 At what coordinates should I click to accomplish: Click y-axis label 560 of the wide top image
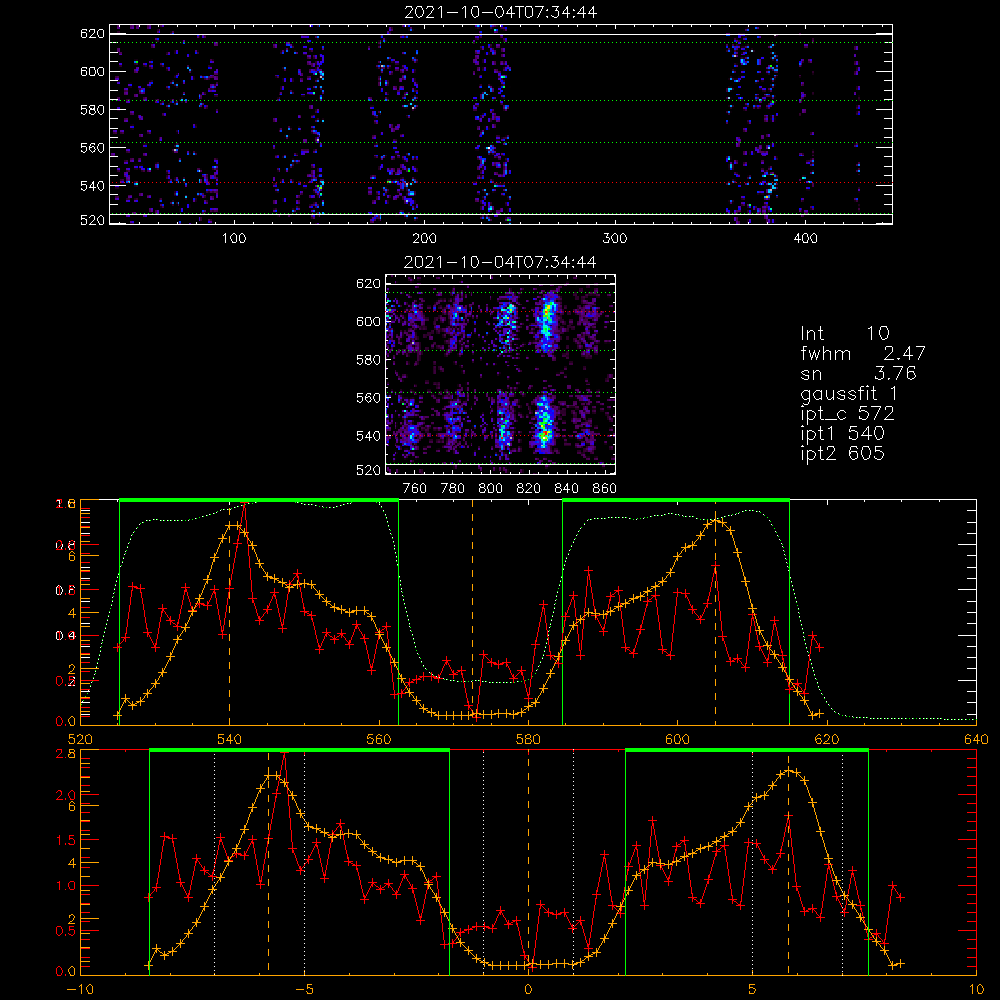tap(92, 147)
